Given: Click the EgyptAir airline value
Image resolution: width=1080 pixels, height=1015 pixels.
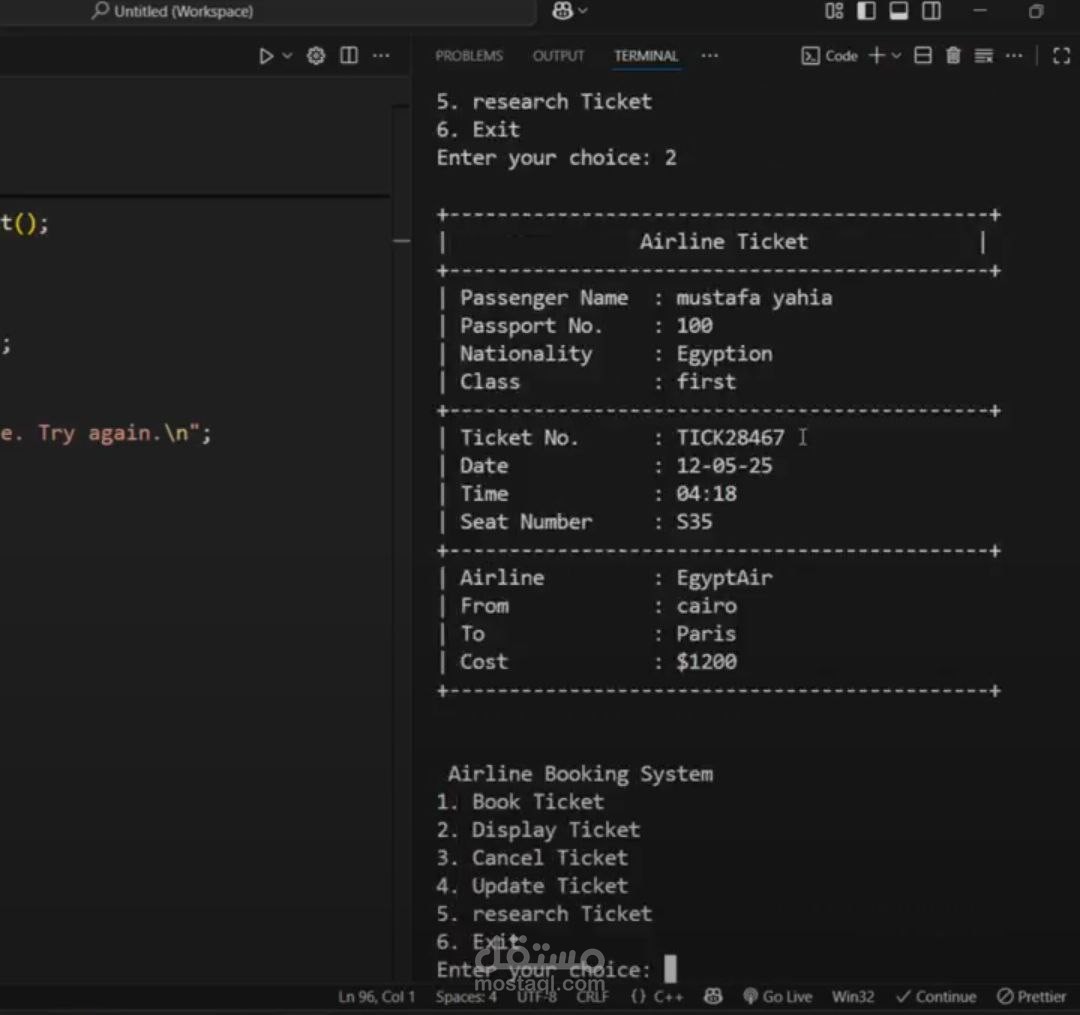Looking at the screenshot, I should 724,578.
